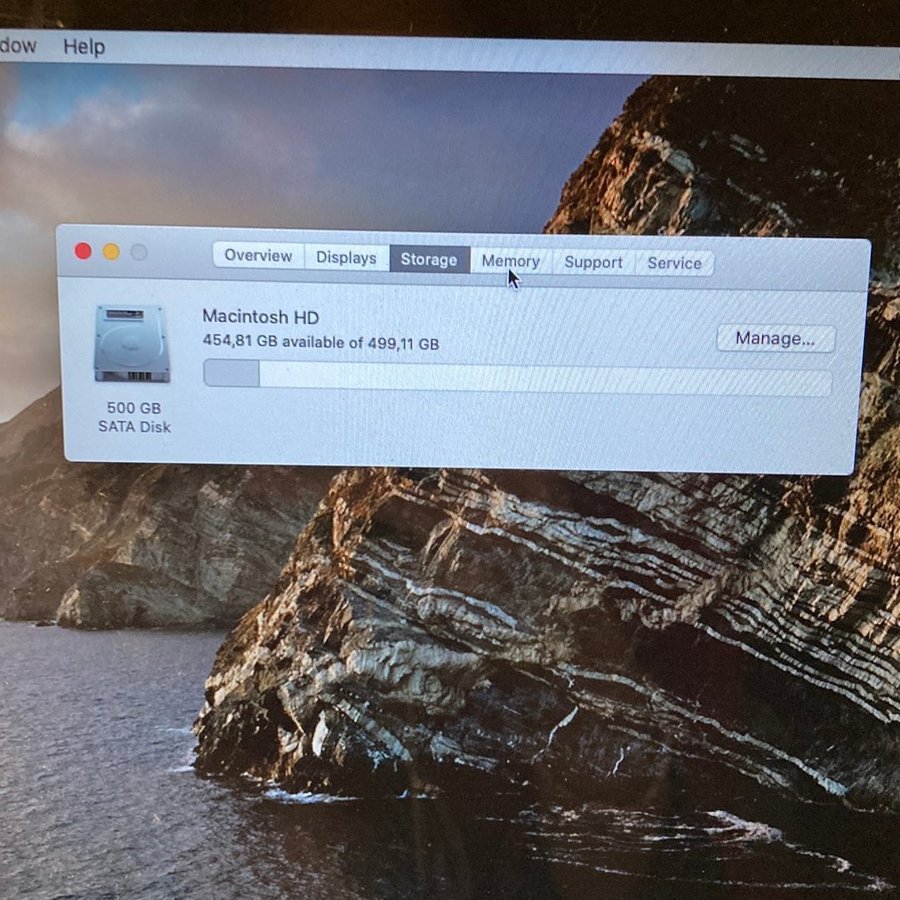The height and width of the screenshot is (900, 900).
Task: Click the grayed-out zoom window button
Action: (x=139, y=252)
